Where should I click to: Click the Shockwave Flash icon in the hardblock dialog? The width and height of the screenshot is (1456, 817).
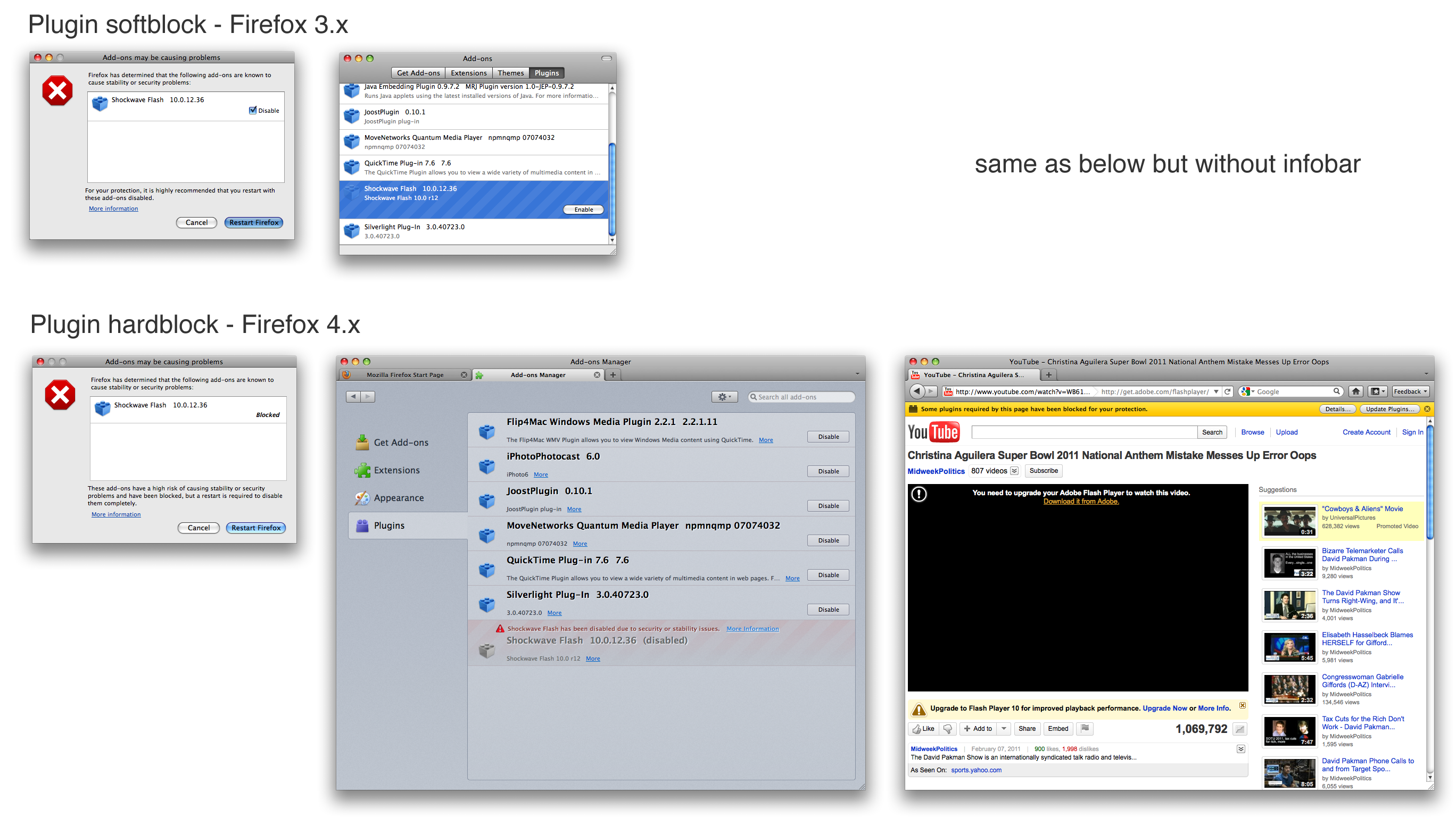(x=102, y=408)
